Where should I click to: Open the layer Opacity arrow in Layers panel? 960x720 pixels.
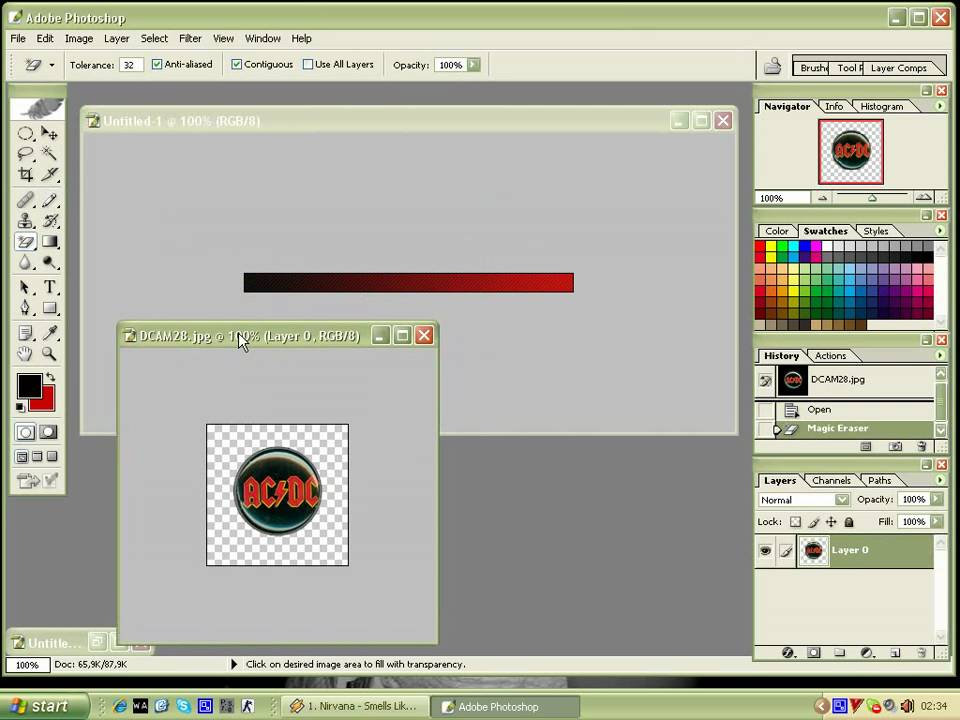[937, 500]
